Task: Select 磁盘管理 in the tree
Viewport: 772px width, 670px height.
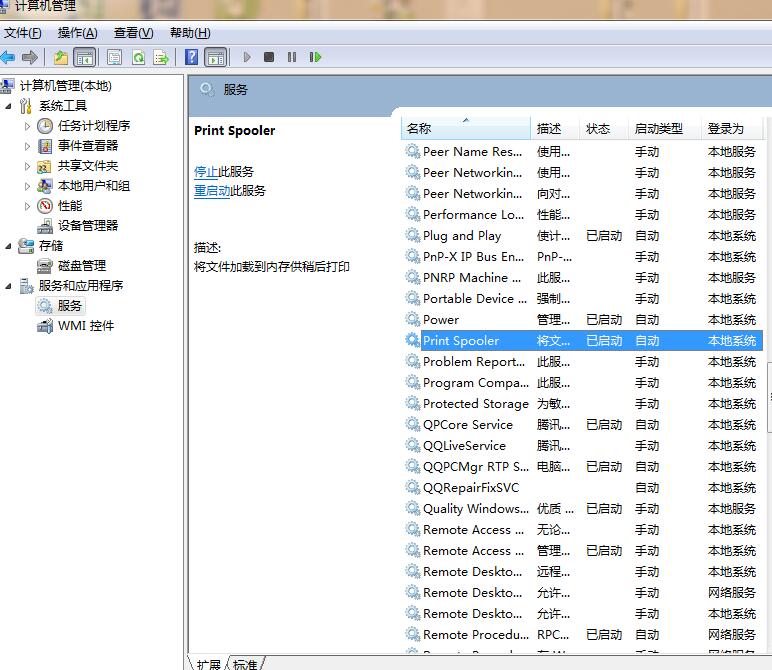Action: pos(82,266)
